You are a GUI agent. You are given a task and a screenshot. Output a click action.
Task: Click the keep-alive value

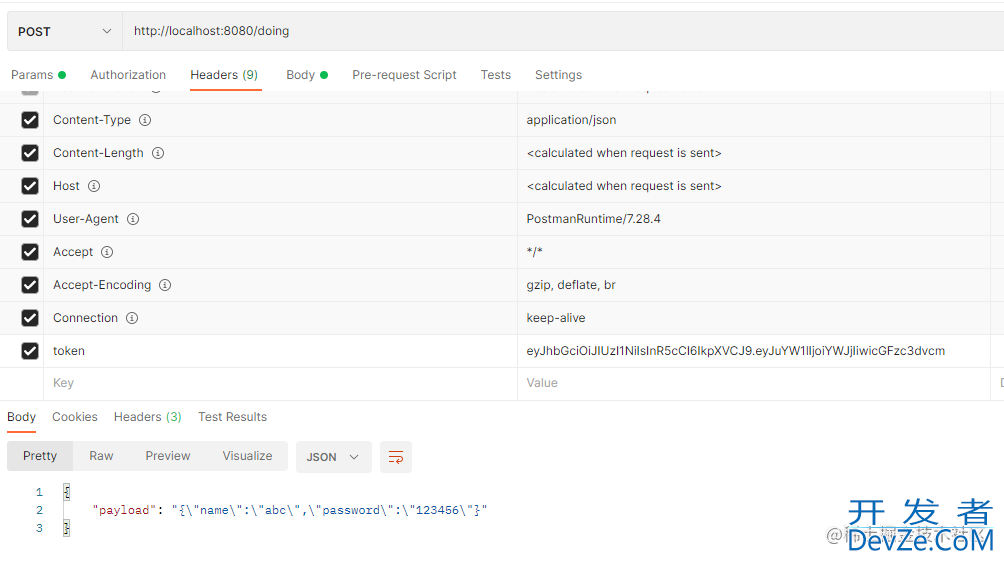coord(556,317)
